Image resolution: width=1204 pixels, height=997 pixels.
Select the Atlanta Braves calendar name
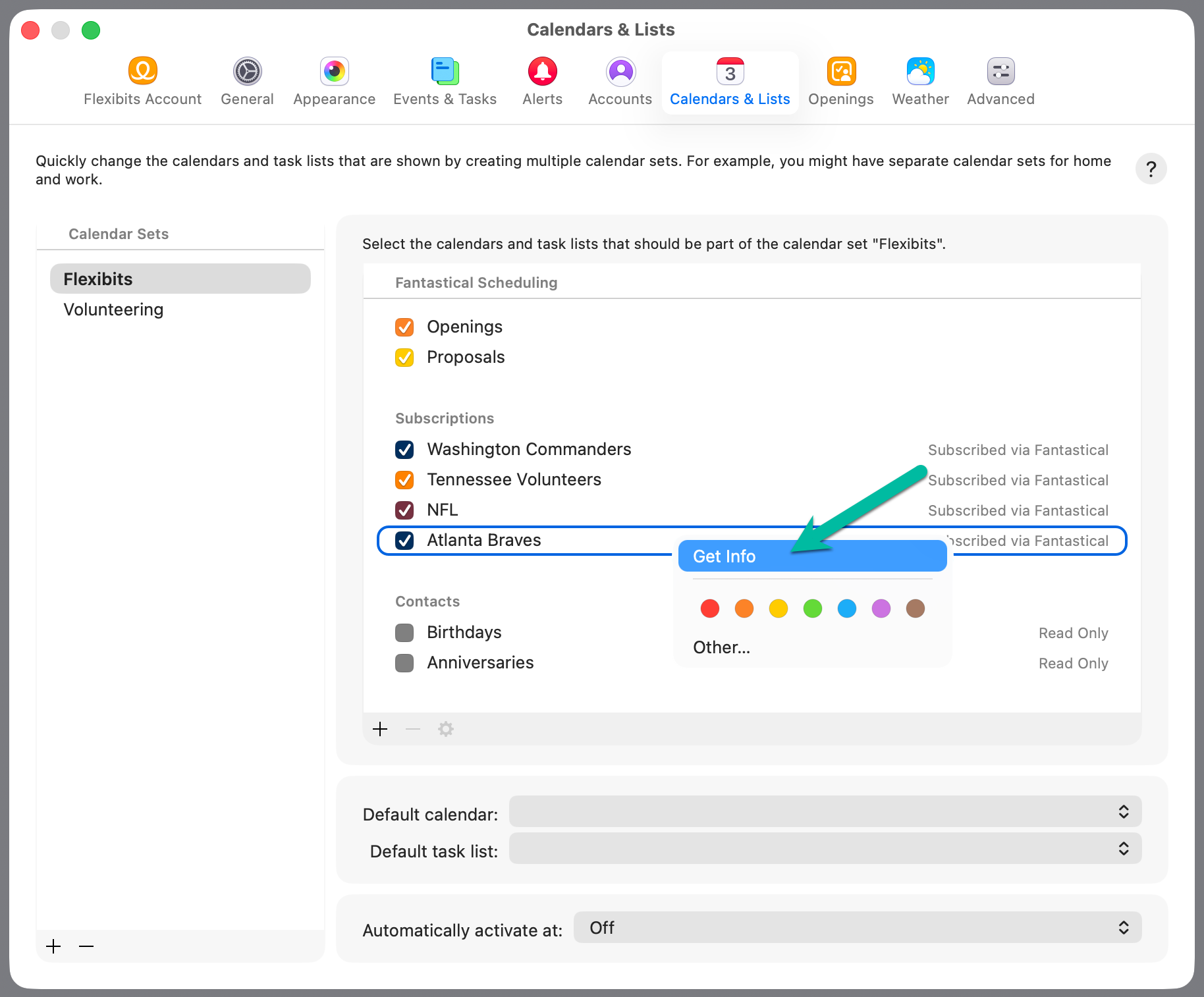pyautogui.click(x=484, y=540)
